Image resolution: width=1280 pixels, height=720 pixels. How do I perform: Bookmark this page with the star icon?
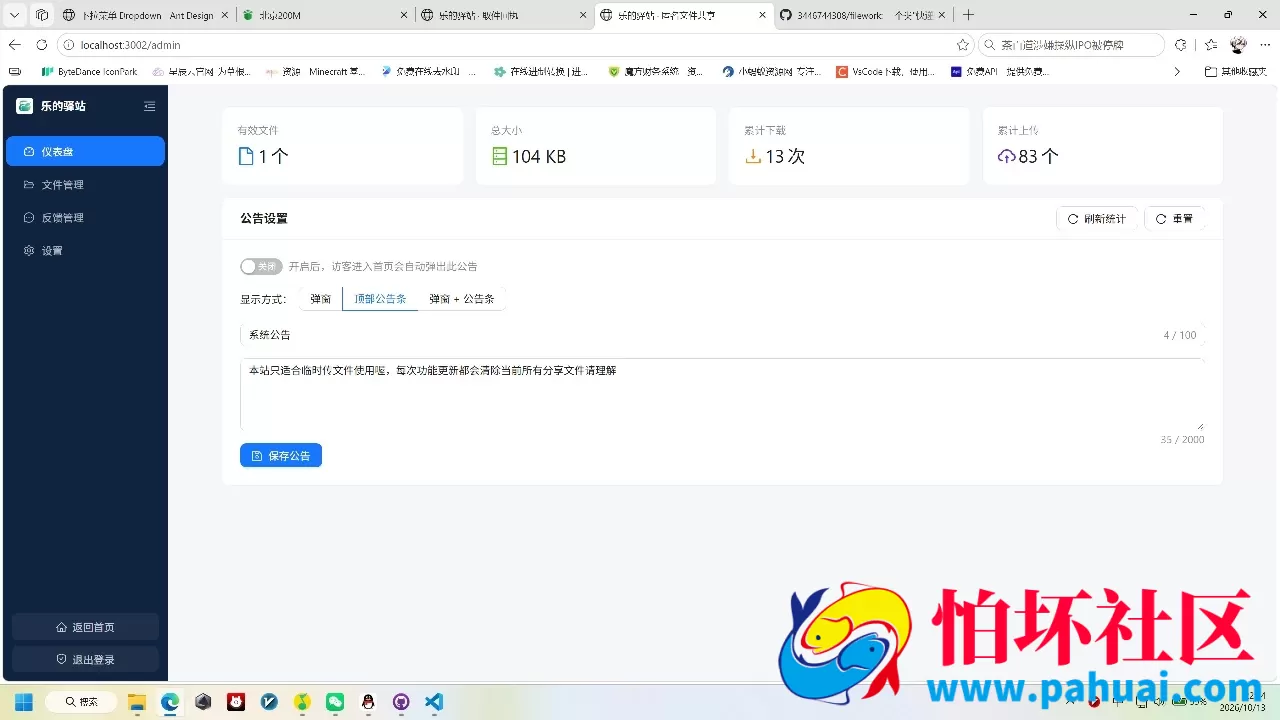(x=963, y=45)
